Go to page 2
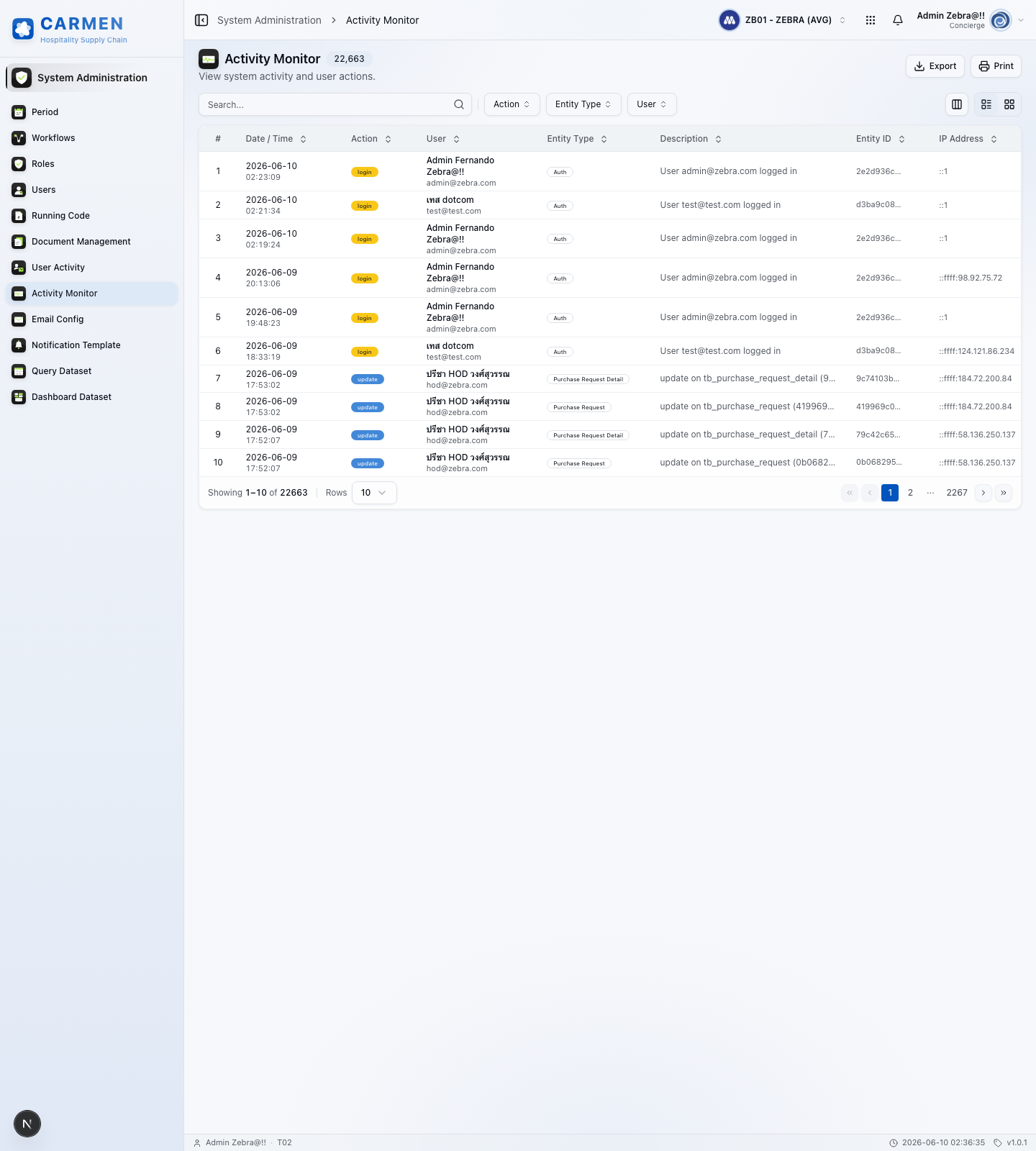The width and height of the screenshot is (1036, 1151). pos(910,493)
